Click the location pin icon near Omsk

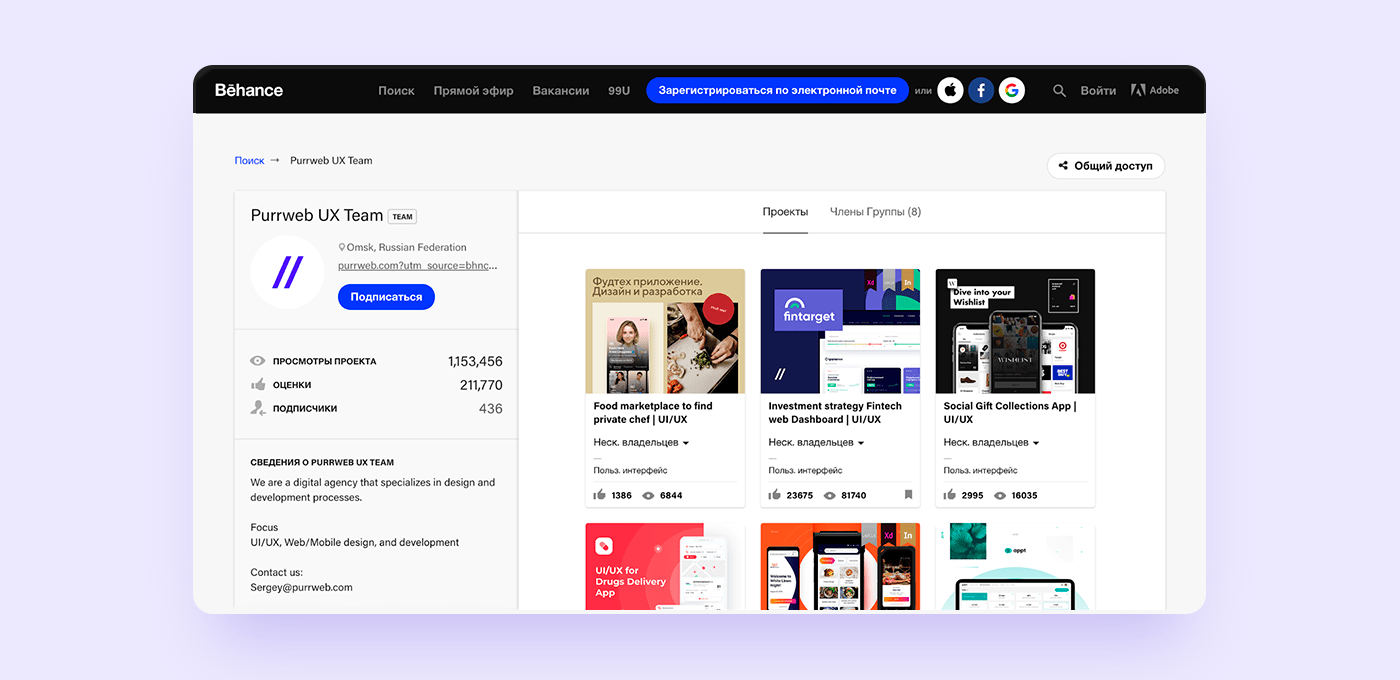(342, 247)
